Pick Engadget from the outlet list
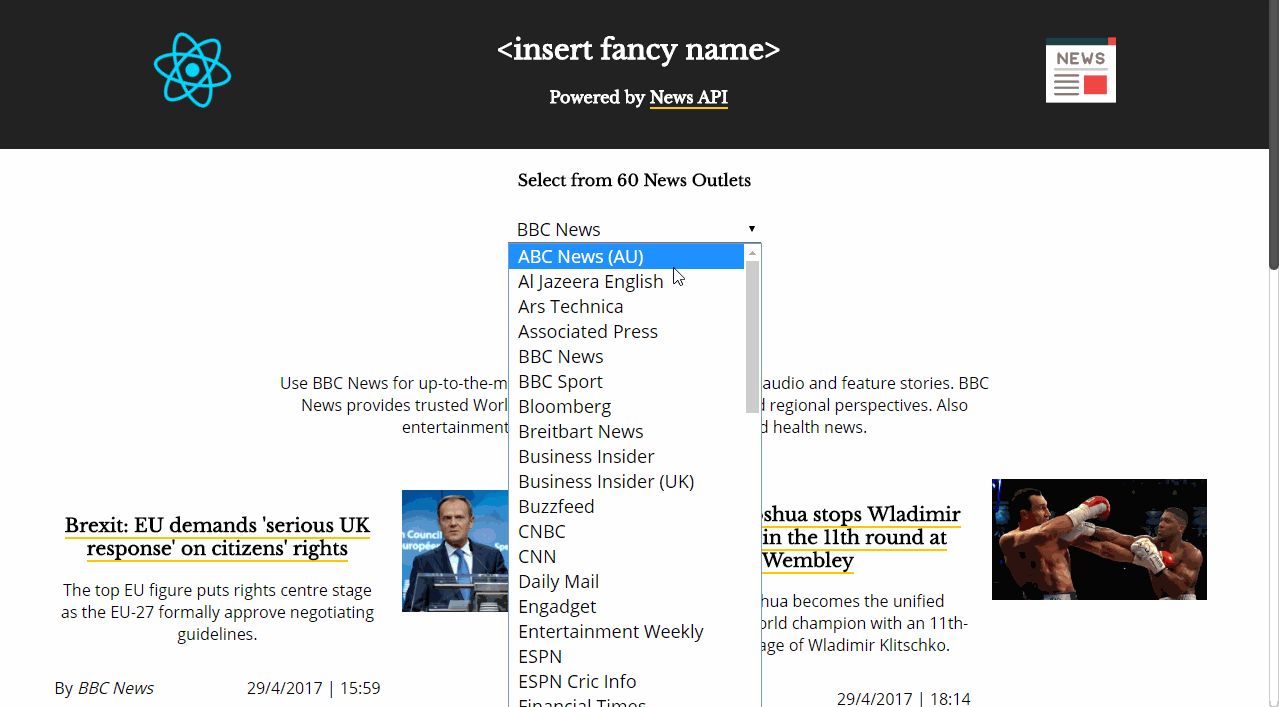The image size is (1279, 707). click(x=627, y=606)
